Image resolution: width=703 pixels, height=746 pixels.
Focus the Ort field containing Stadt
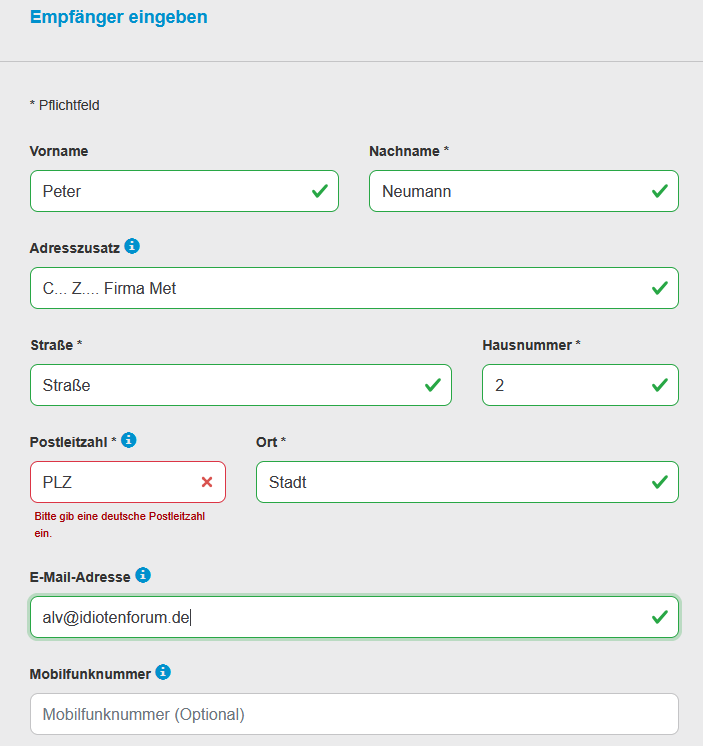pos(467,482)
